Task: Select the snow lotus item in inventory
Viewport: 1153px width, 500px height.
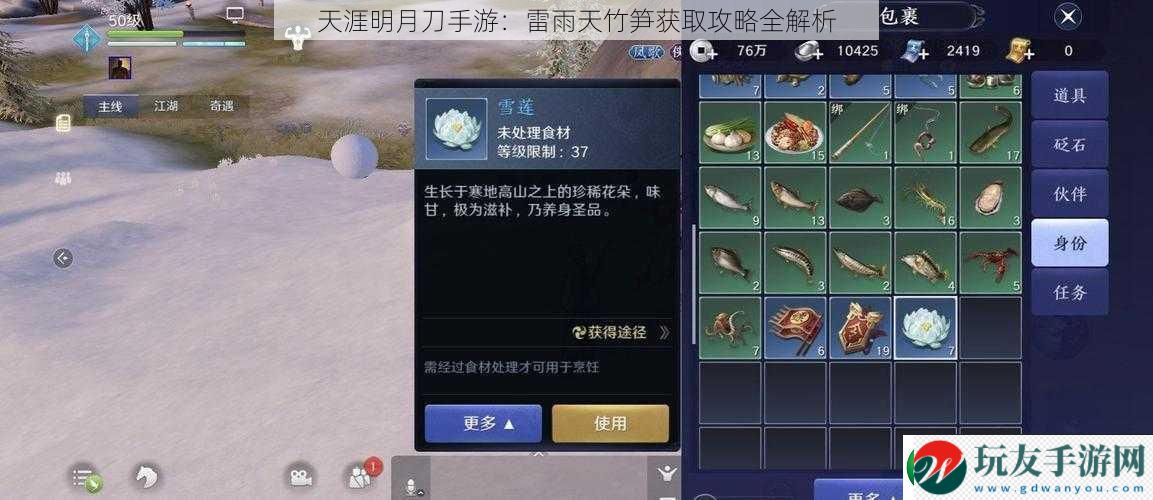Action: coord(925,328)
